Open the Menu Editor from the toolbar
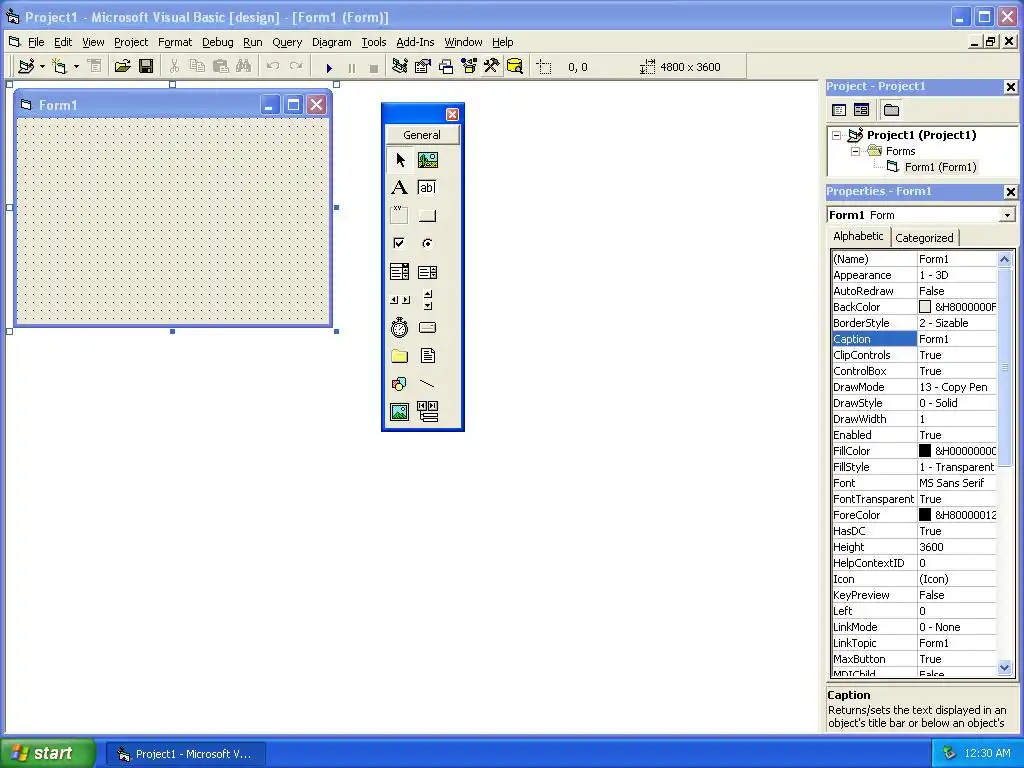The width and height of the screenshot is (1024, 768). point(95,66)
